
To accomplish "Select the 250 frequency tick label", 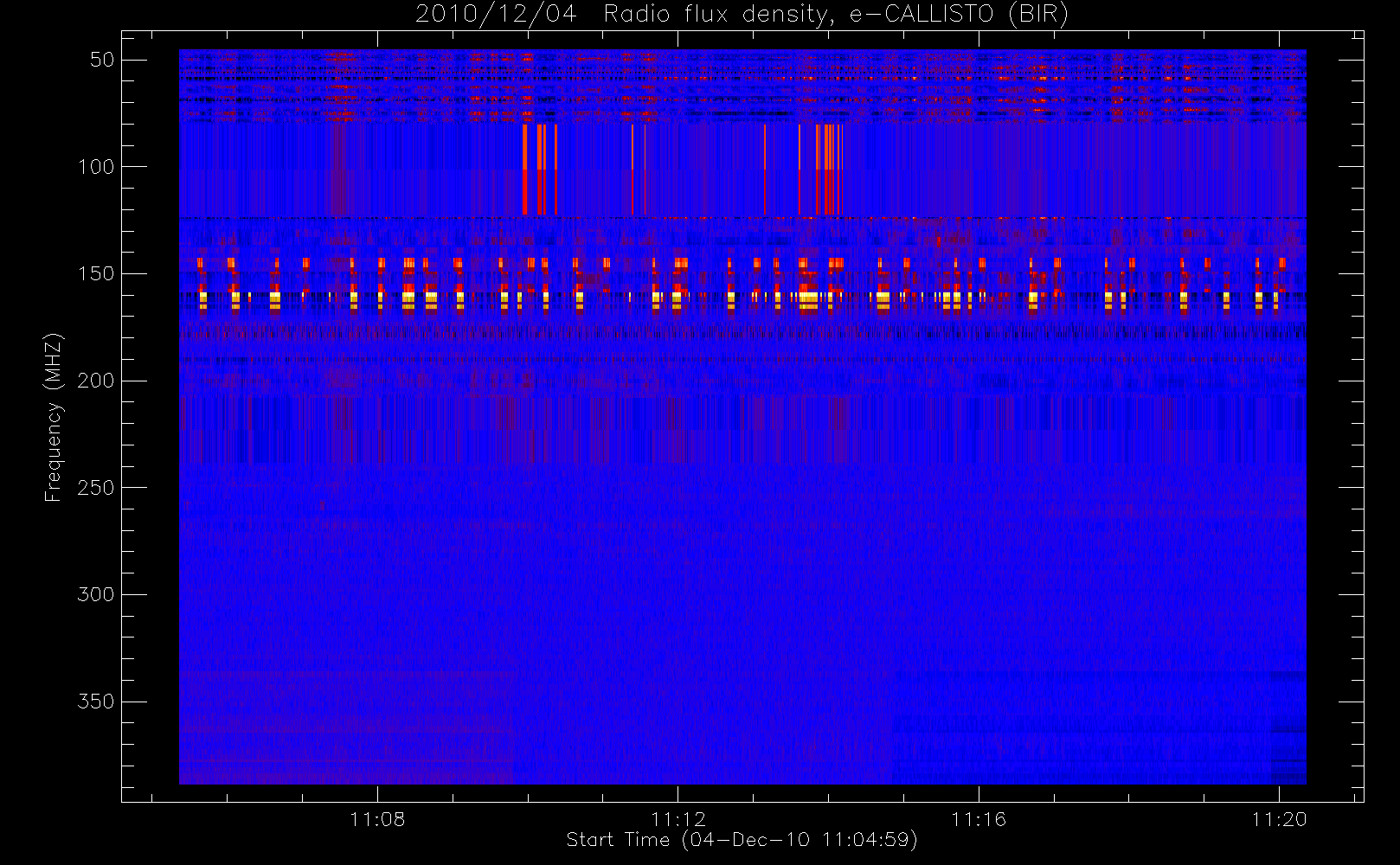I will pos(96,488).
